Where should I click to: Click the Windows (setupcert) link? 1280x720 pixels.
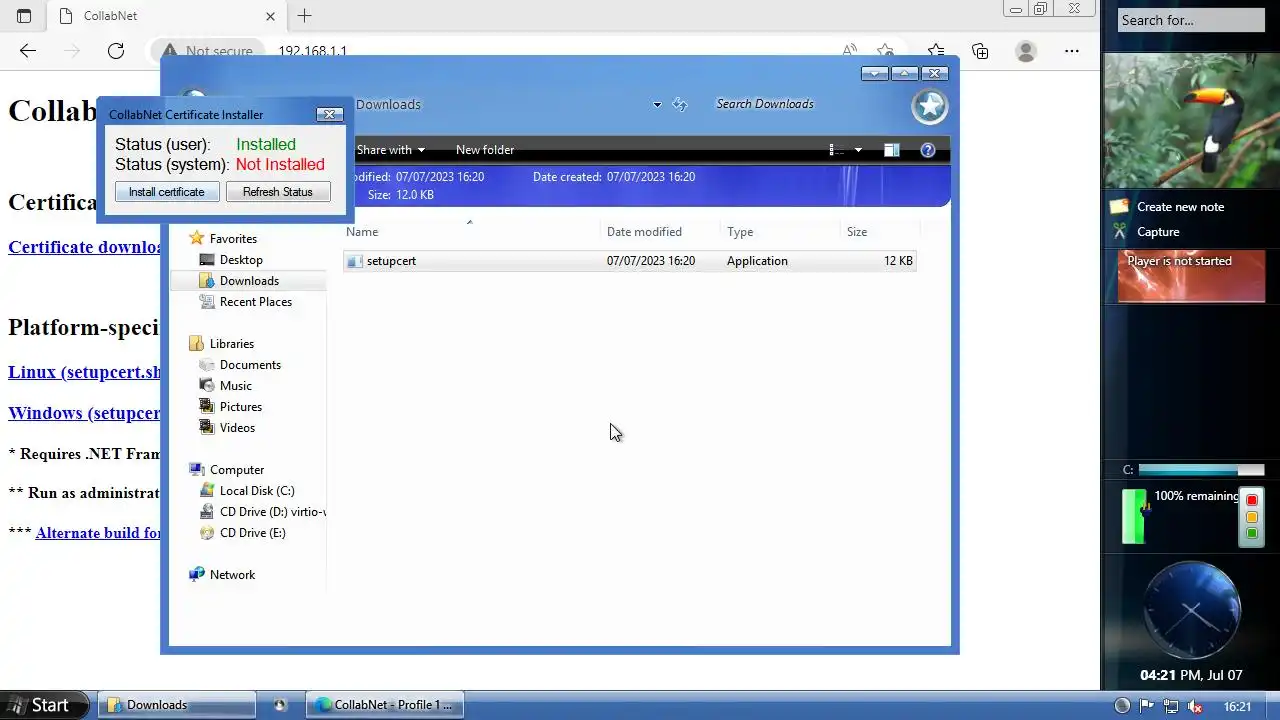(84, 413)
